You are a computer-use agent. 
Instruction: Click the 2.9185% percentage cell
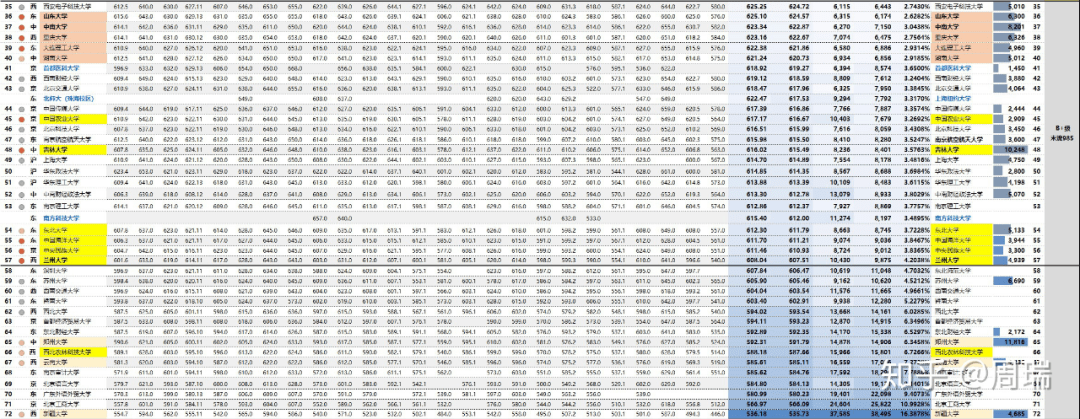913,59
